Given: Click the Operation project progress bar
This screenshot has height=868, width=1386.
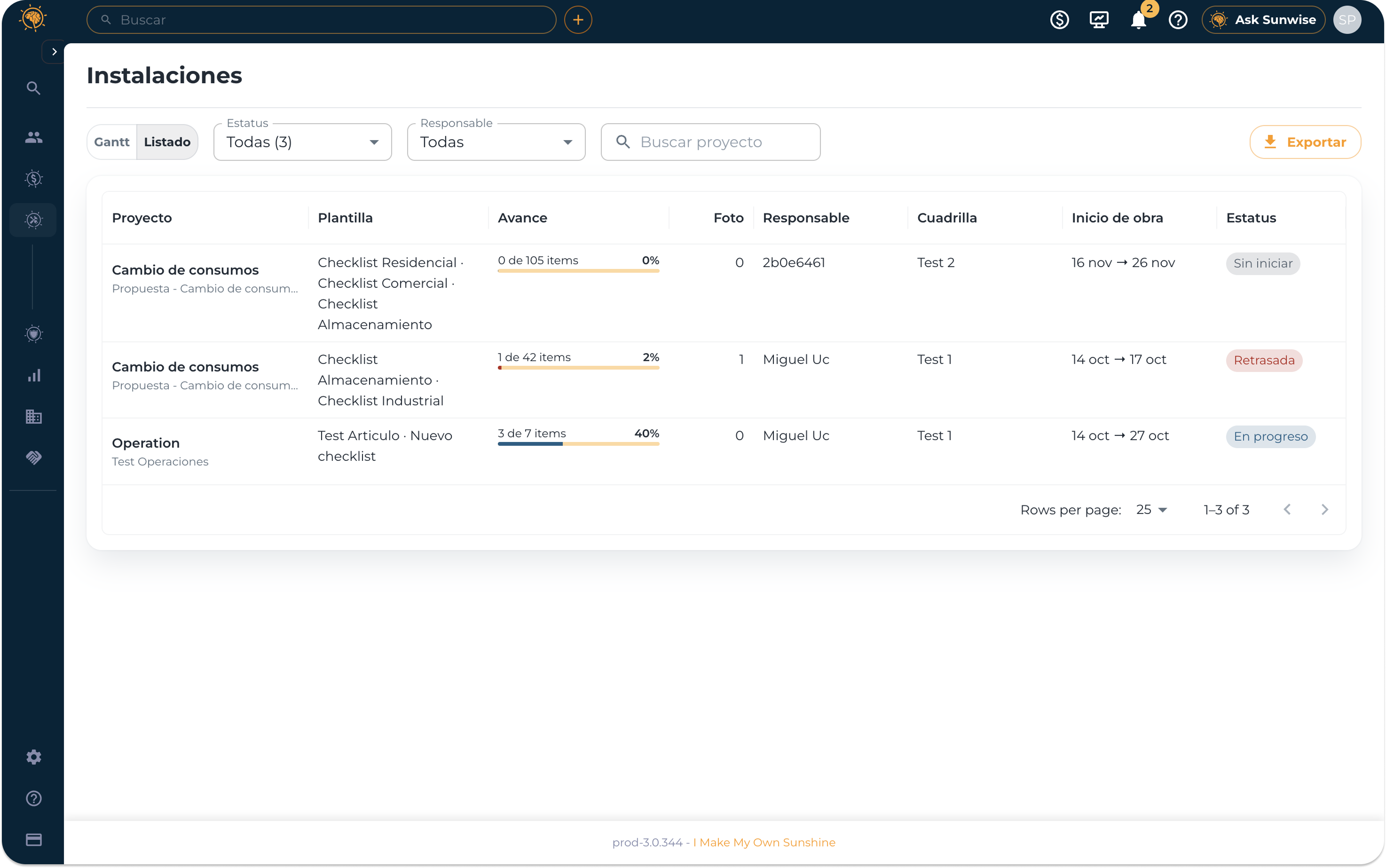Looking at the screenshot, I should [578, 444].
